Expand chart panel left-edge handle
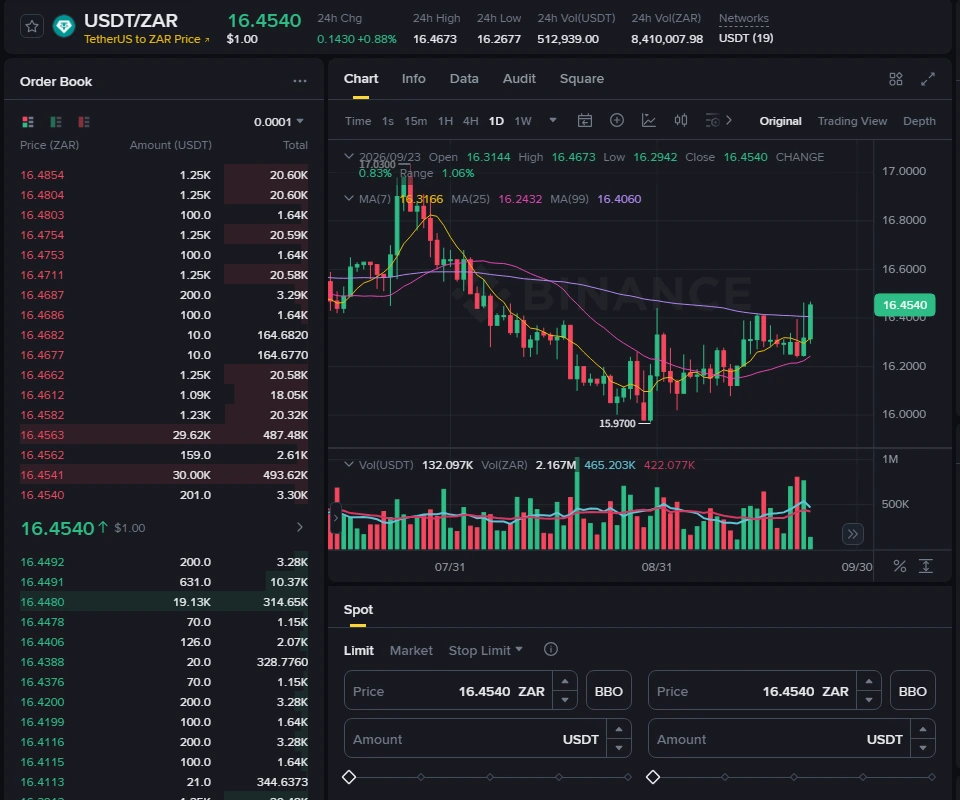Screen dimensions: 960x800 click(x=335, y=518)
